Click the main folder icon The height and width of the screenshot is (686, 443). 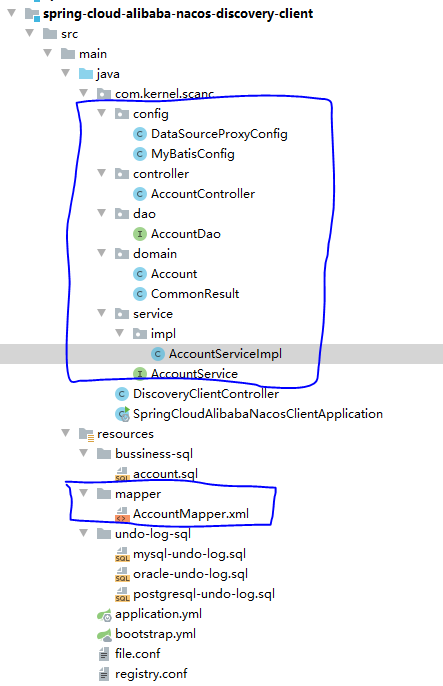click(x=68, y=54)
